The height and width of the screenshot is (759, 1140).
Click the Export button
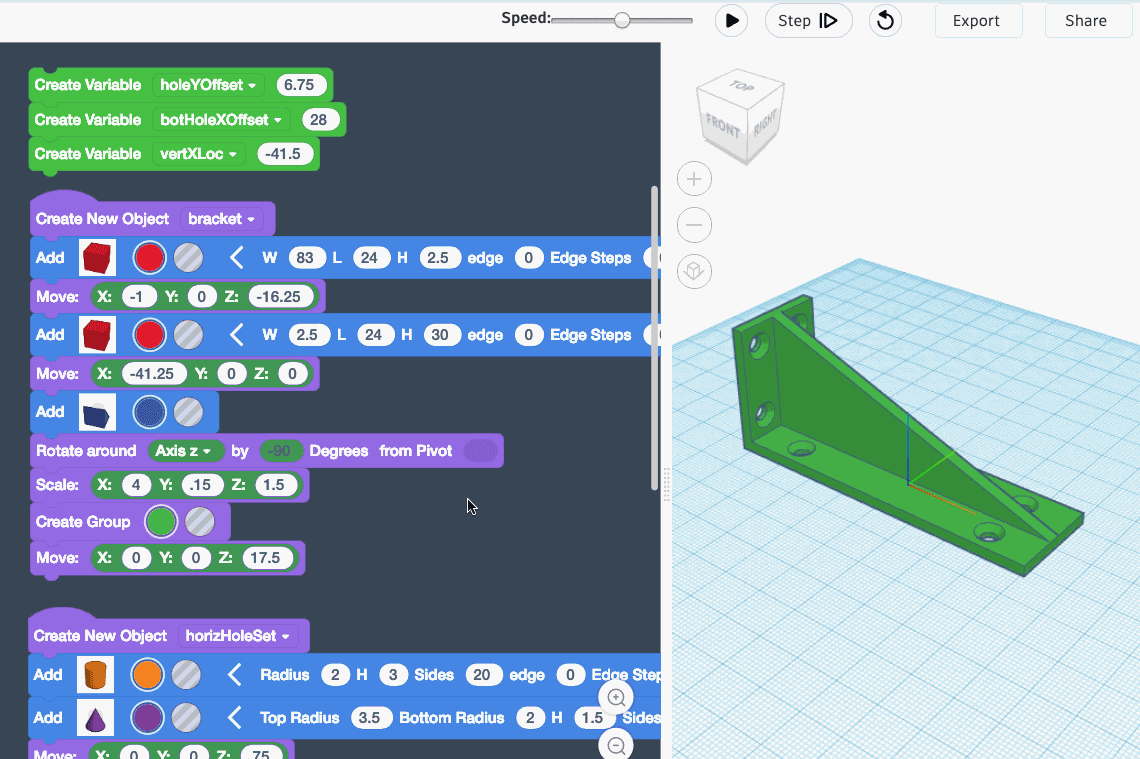coord(978,20)
